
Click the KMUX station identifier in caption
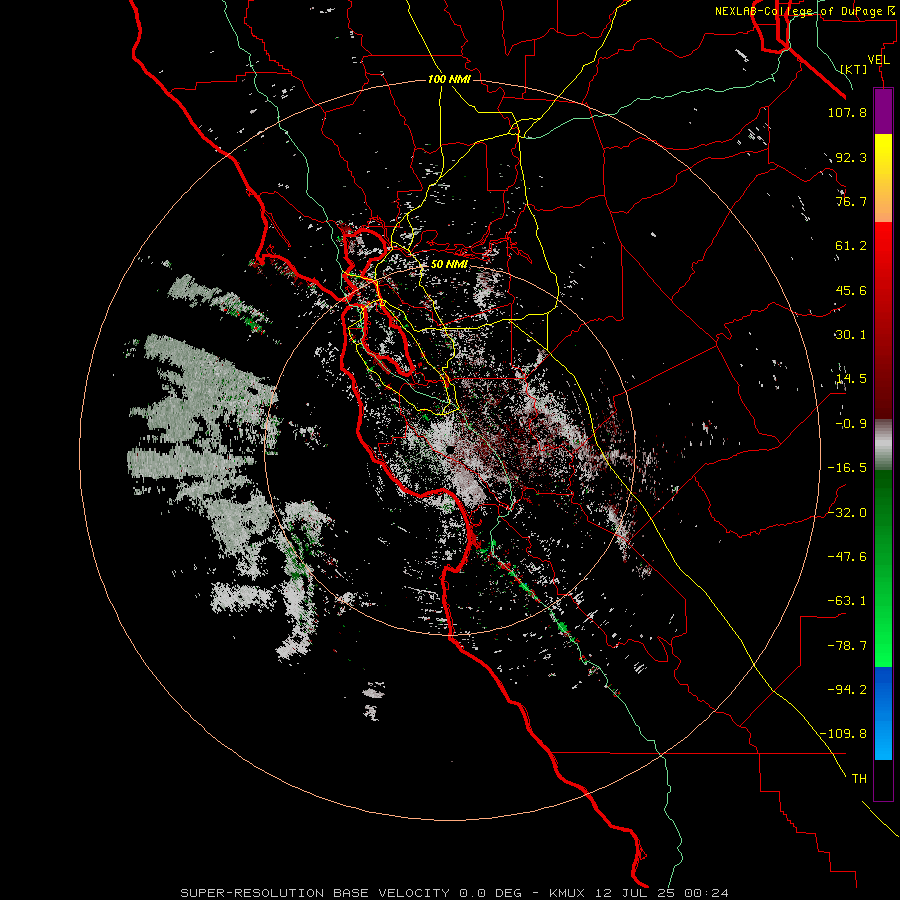568,893
